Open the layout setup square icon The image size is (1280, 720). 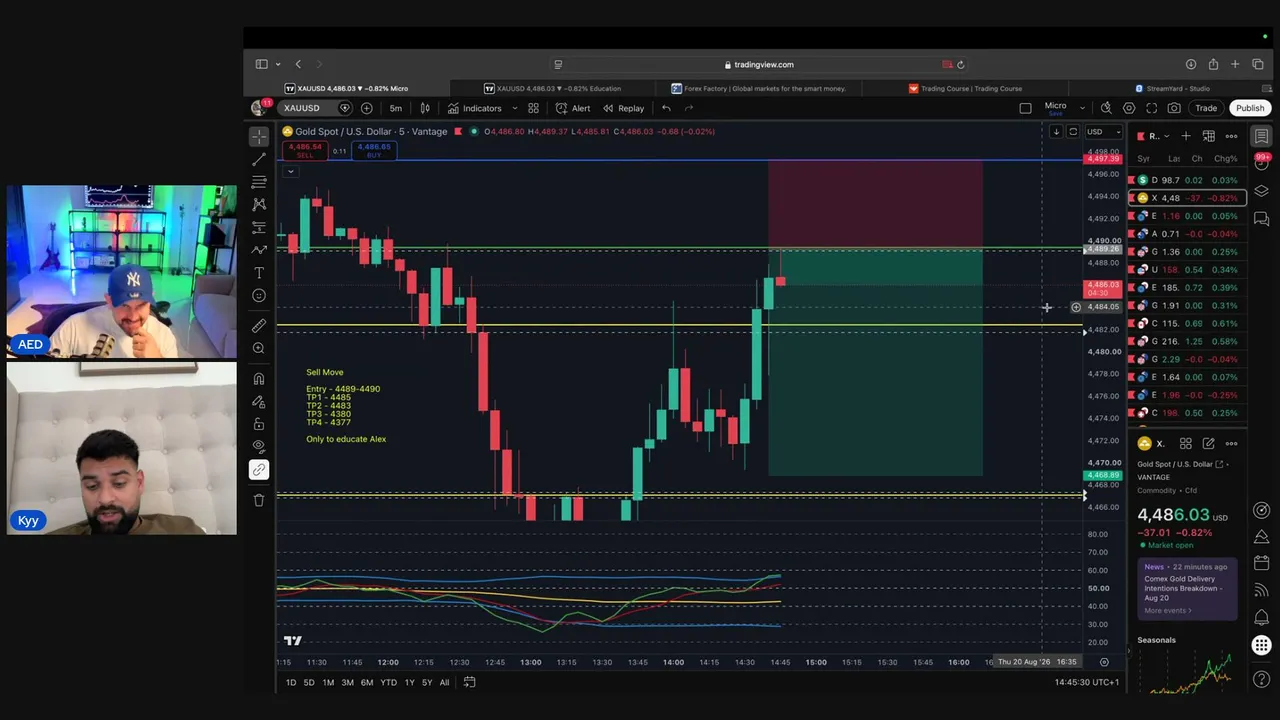(1025, 108)
